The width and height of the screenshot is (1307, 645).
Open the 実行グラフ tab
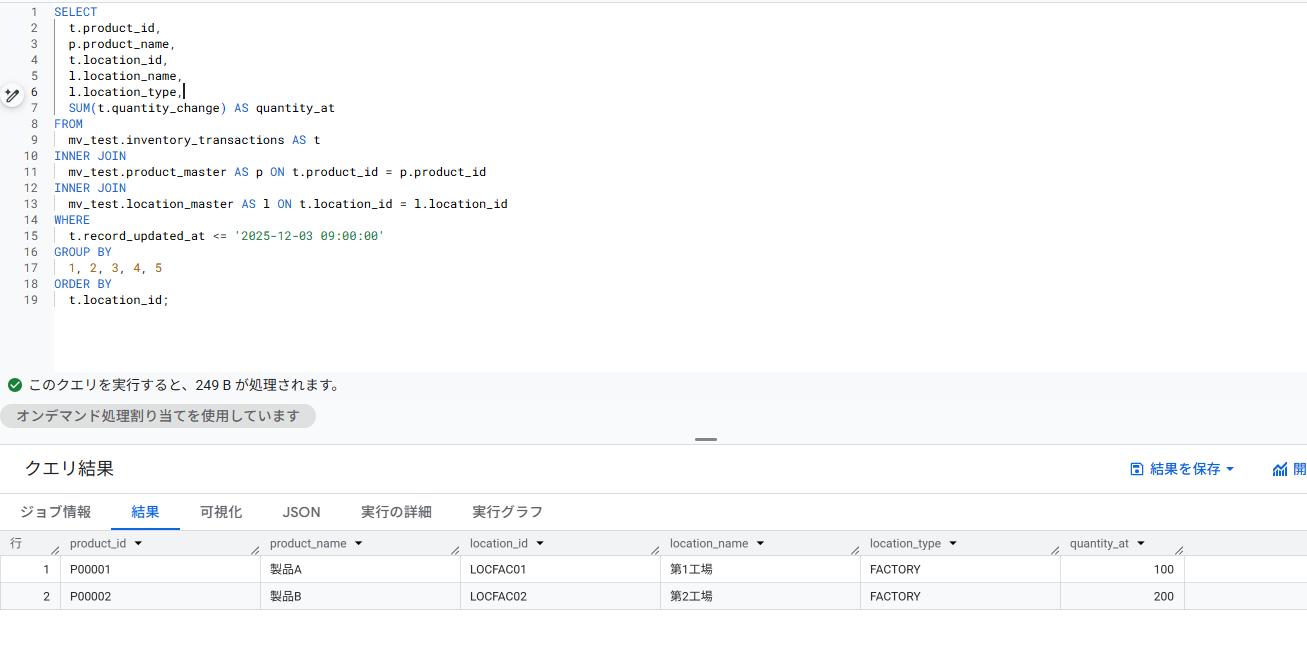click(506, 511)
